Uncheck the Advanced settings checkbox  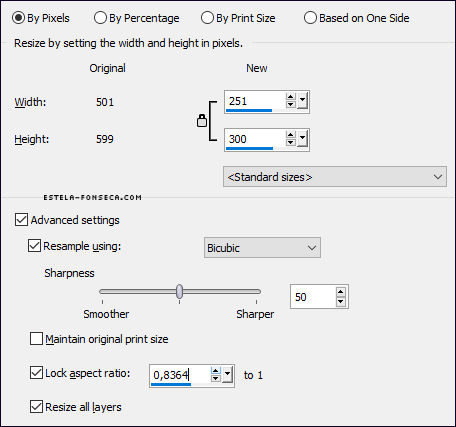(21, 220)
